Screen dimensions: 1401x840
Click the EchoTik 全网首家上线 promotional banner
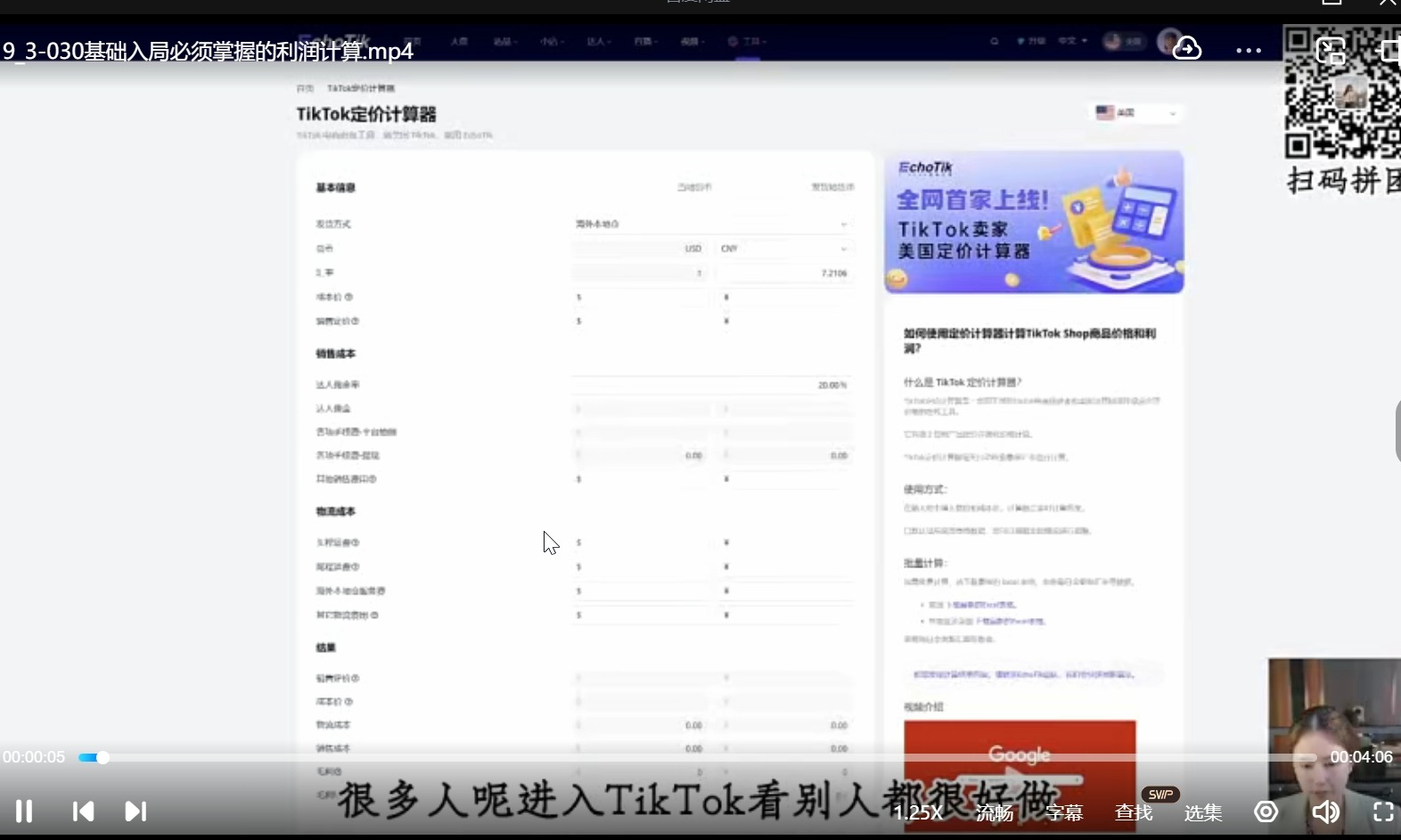(1034, 222)
